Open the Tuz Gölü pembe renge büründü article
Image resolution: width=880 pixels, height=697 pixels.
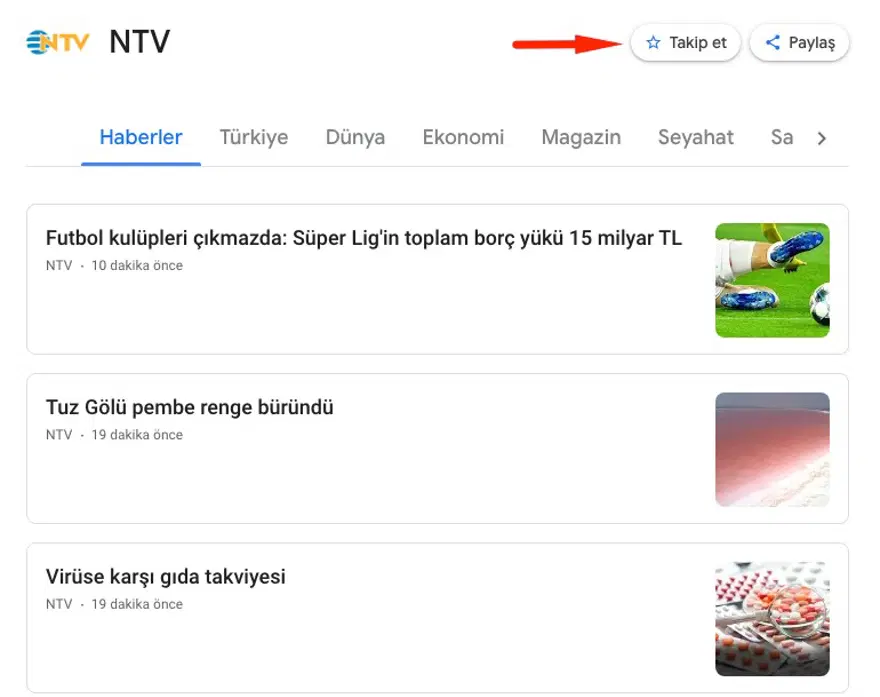point(190,407)
